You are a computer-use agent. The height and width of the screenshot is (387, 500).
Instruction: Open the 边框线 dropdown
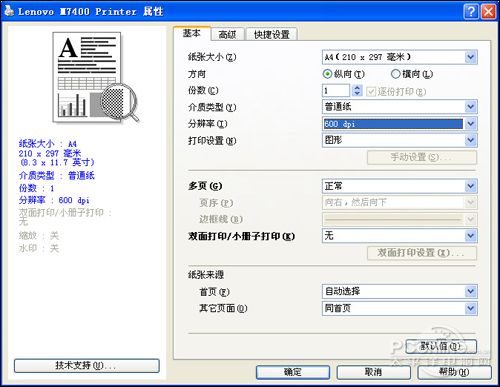click(400, 219)
